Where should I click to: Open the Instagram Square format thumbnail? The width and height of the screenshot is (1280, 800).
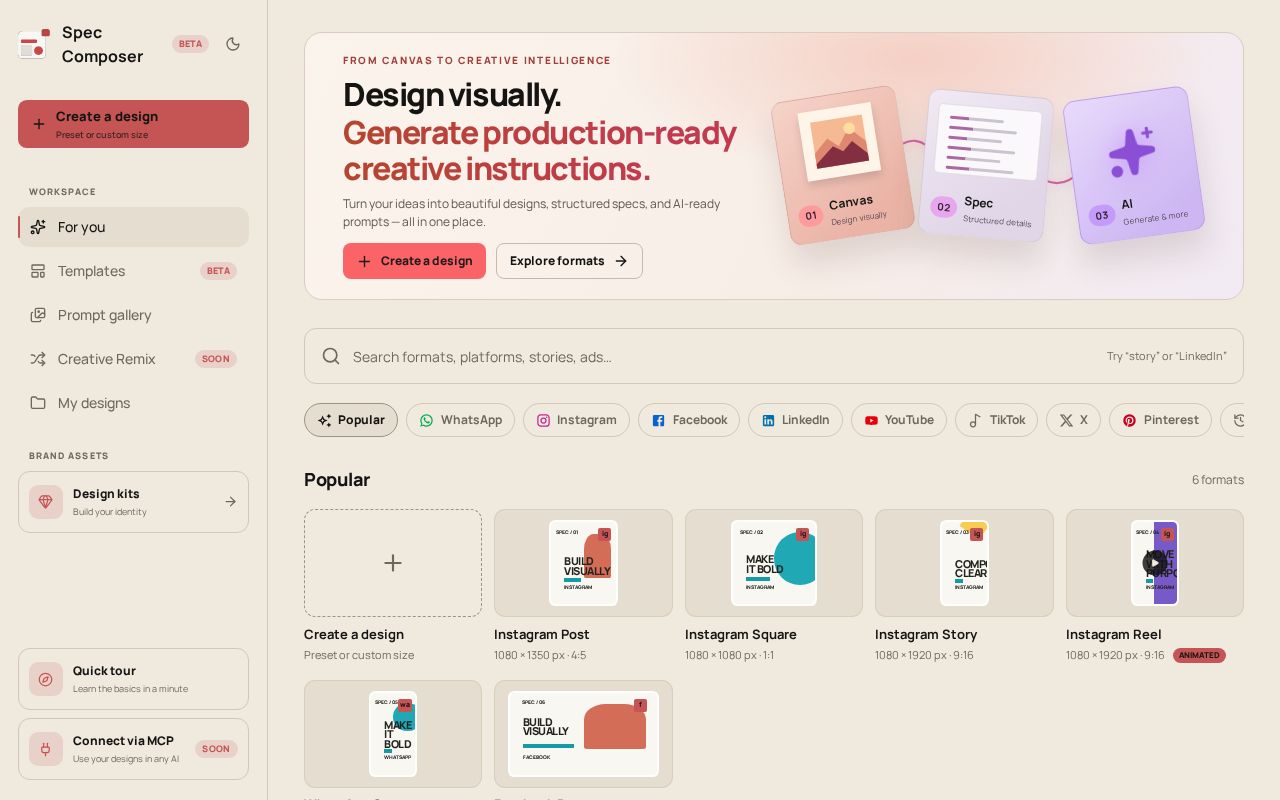coord(774,563)
